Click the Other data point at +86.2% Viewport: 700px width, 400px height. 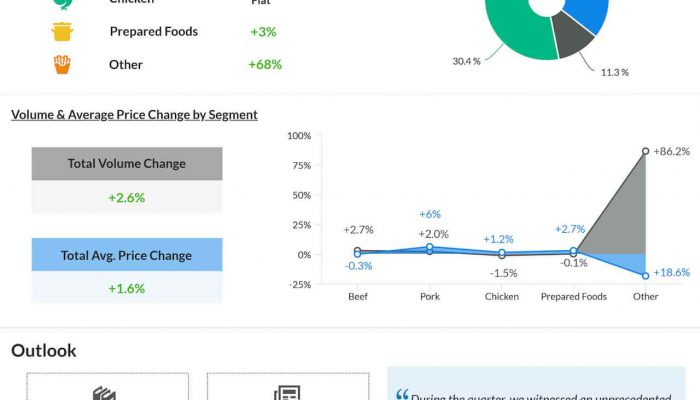pos(645,151)
